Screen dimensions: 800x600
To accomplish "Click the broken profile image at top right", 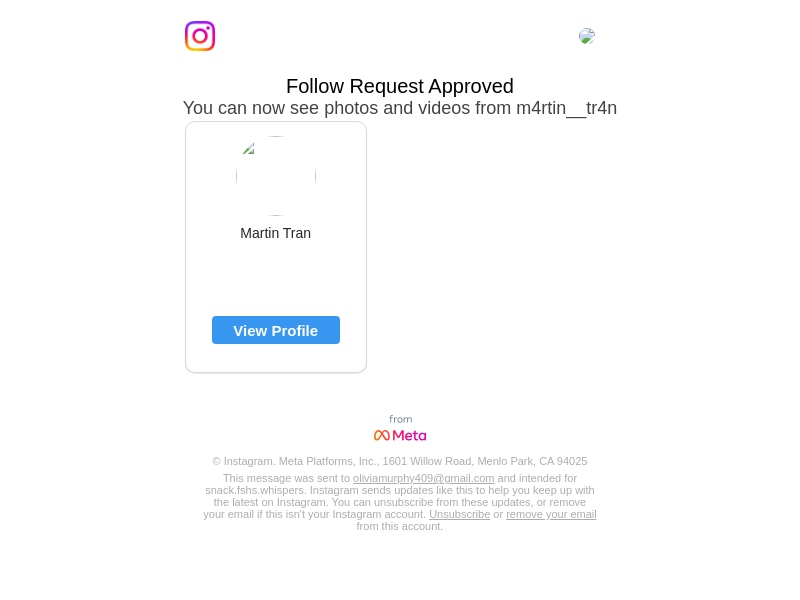I will [587, 36].
